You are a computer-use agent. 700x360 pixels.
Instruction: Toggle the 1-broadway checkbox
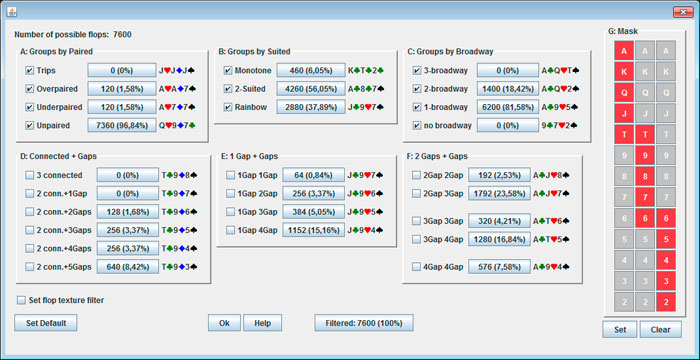(x=417, y=107)
